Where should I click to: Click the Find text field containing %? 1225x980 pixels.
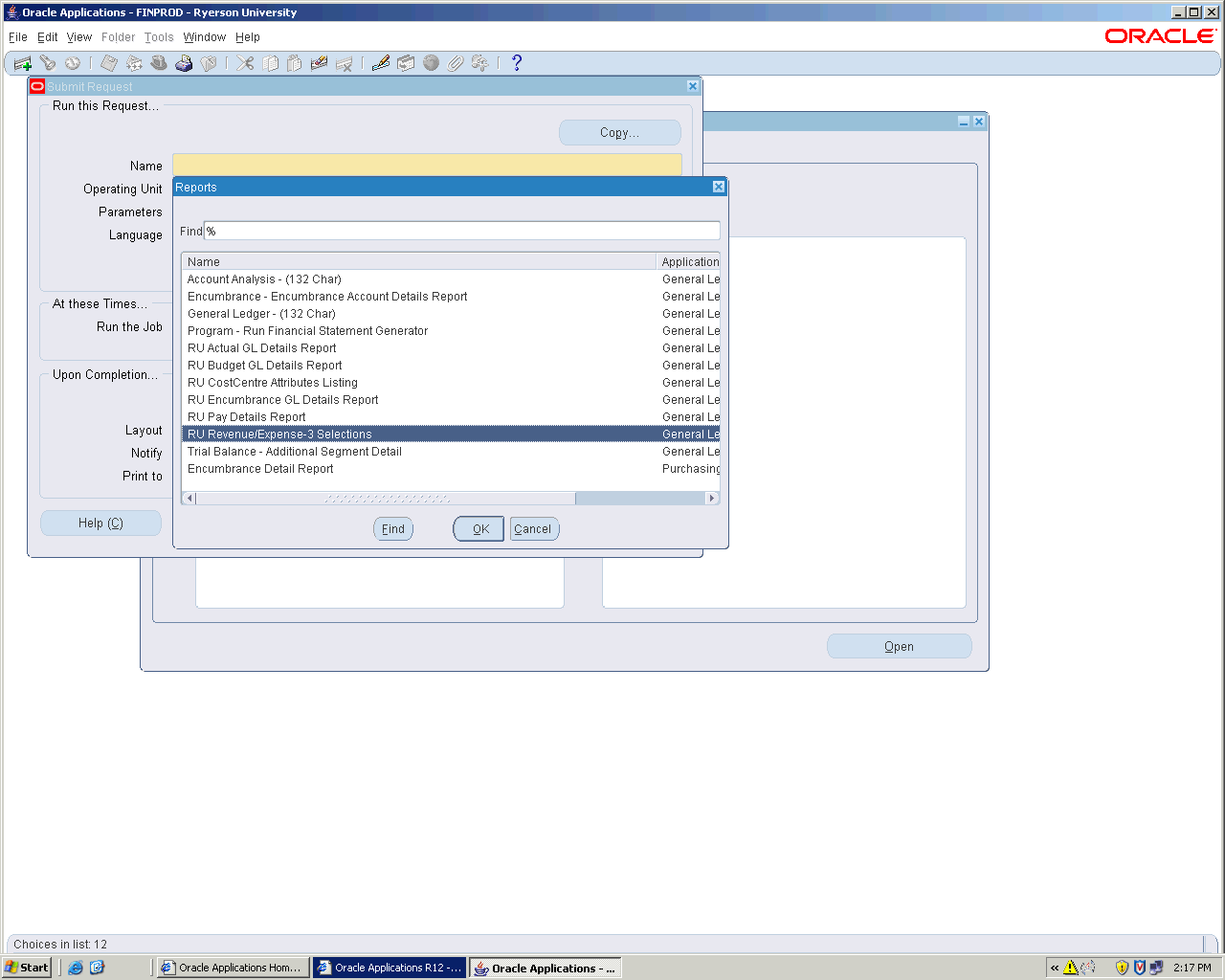point(461,232)
